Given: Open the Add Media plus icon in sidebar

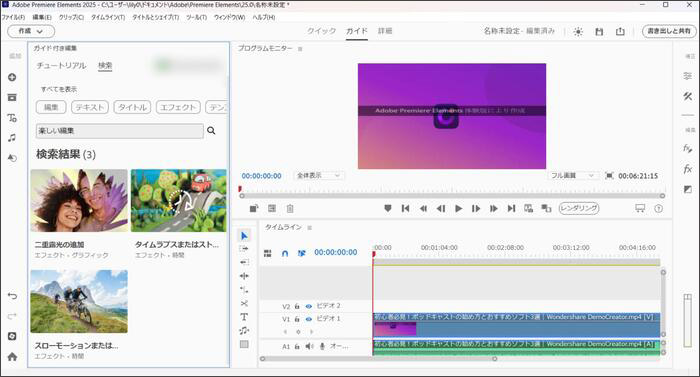Looking at the screenshot, I should tap(12, 77).
